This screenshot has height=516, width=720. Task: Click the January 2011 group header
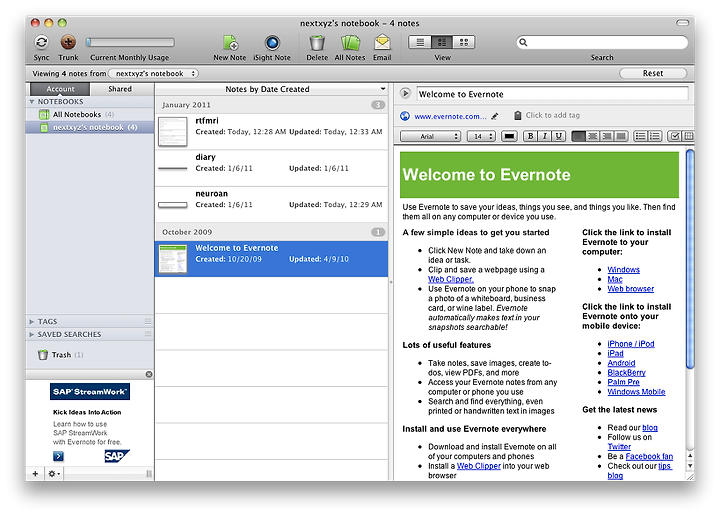[x=272, y=105]
